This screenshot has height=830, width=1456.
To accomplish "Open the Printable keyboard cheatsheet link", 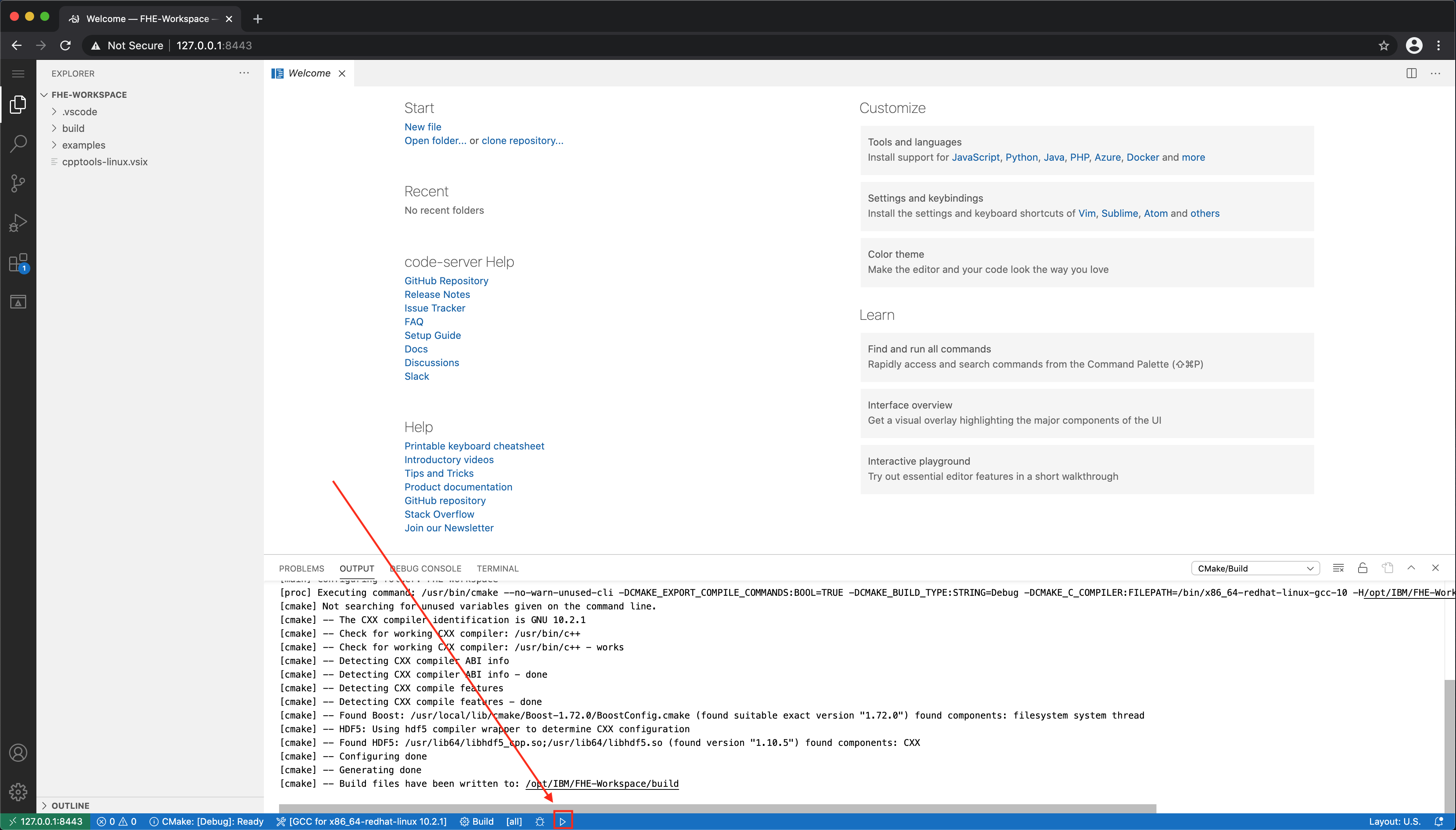I will pyautogui.click(x=474, y=446).
